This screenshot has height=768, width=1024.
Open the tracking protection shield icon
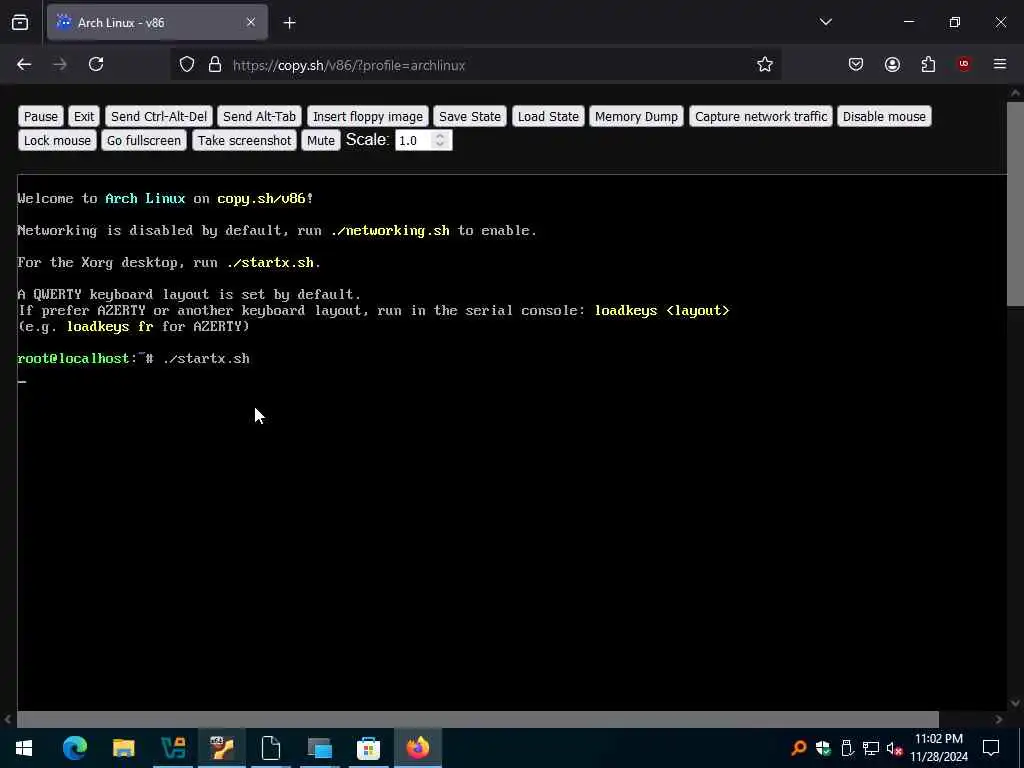pyautogui.click(x=187, y=65)
